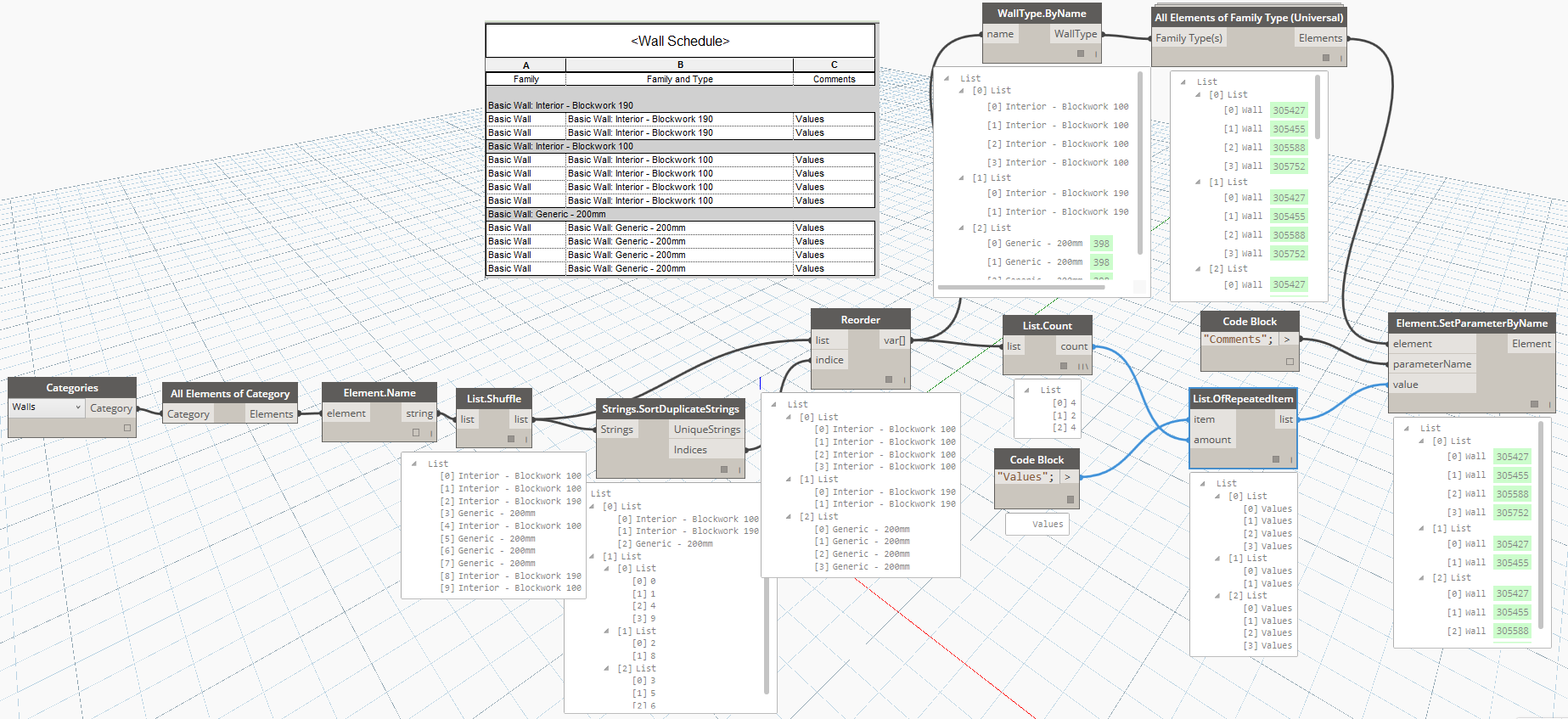This screenshot has height=719, width=1568.
Task: Click the Family and Type column header
Action: (679, 79)
